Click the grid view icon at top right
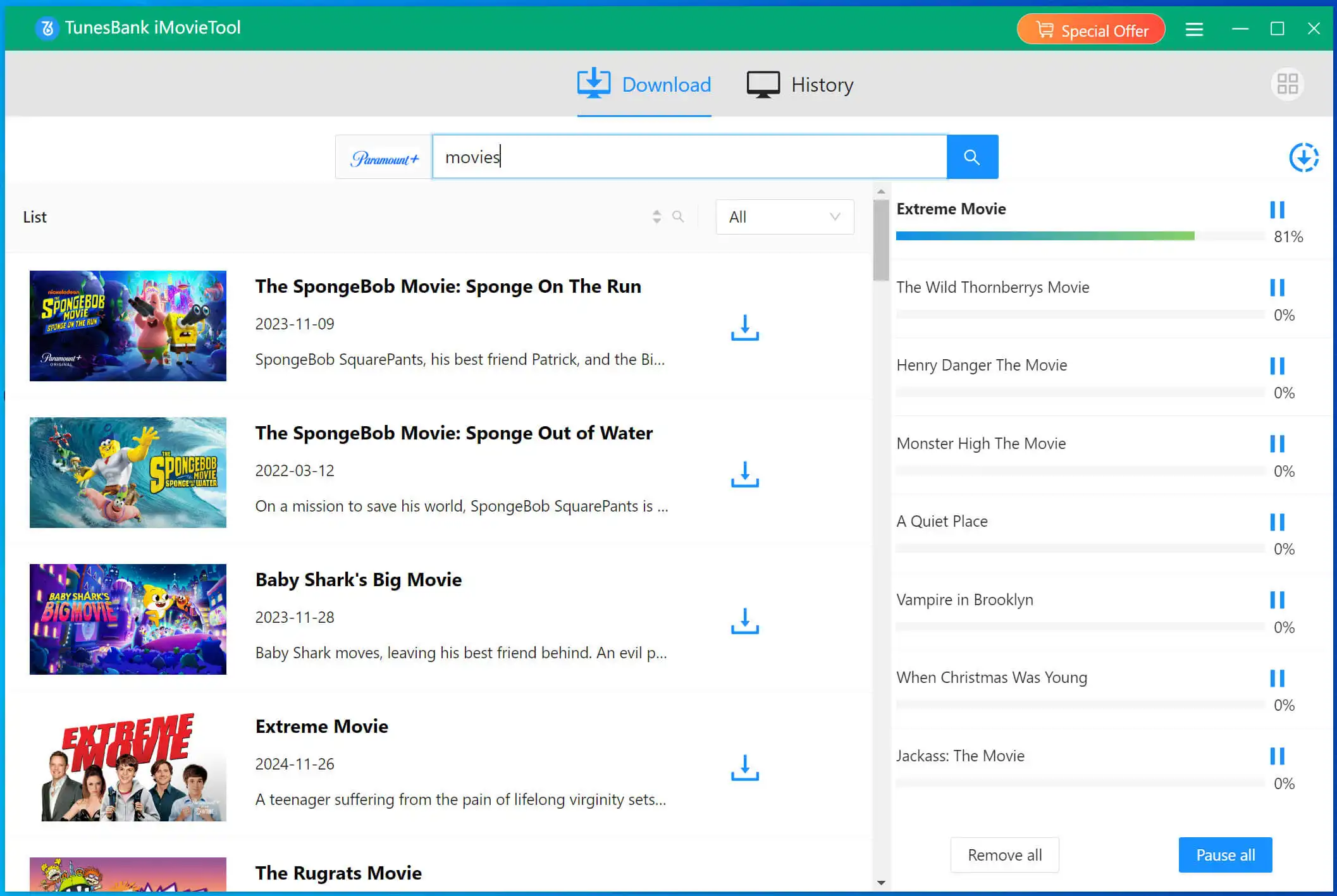1337x896 pixels. point(1287,84)
